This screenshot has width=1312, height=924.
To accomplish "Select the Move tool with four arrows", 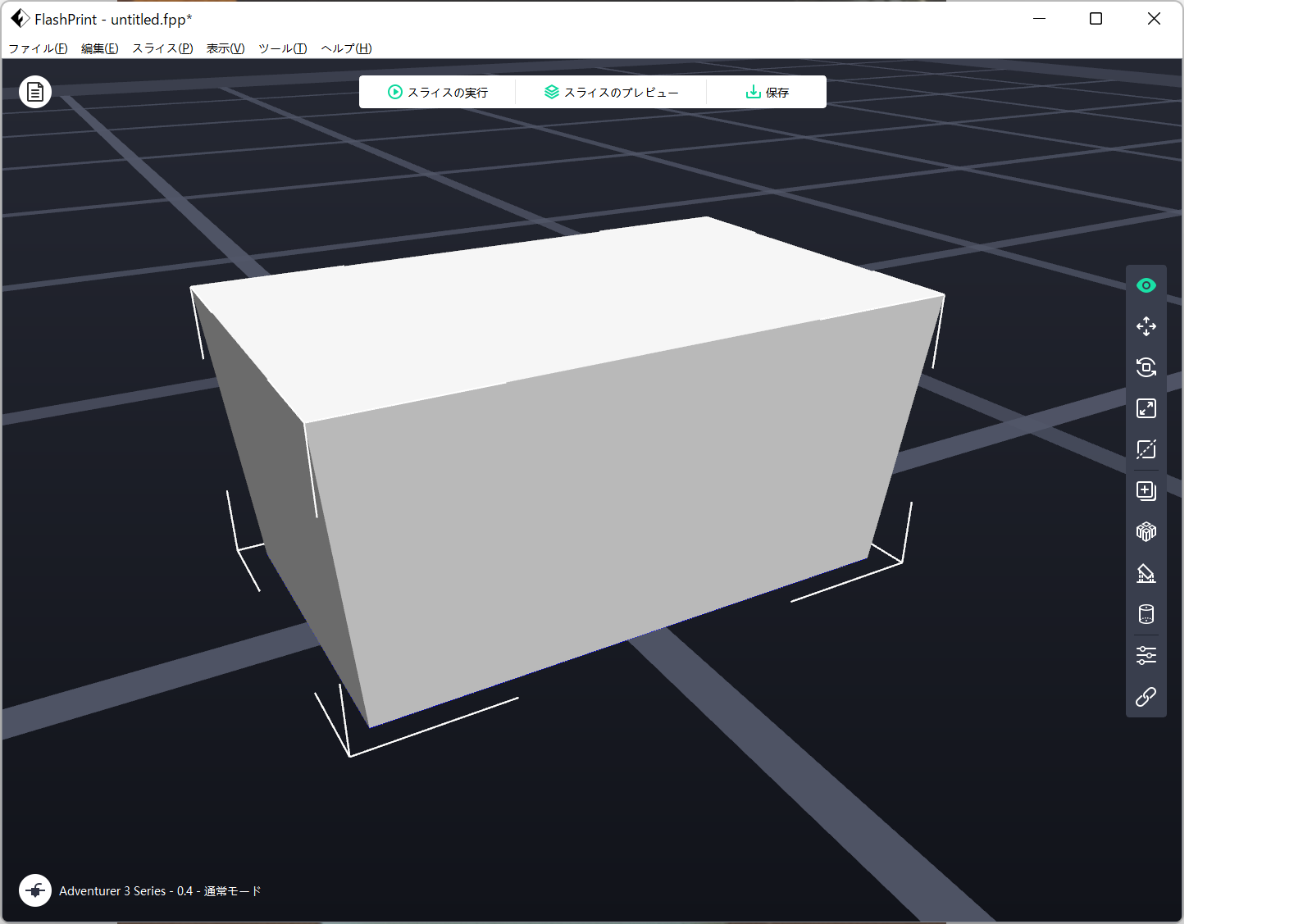I will (1146, 326).
